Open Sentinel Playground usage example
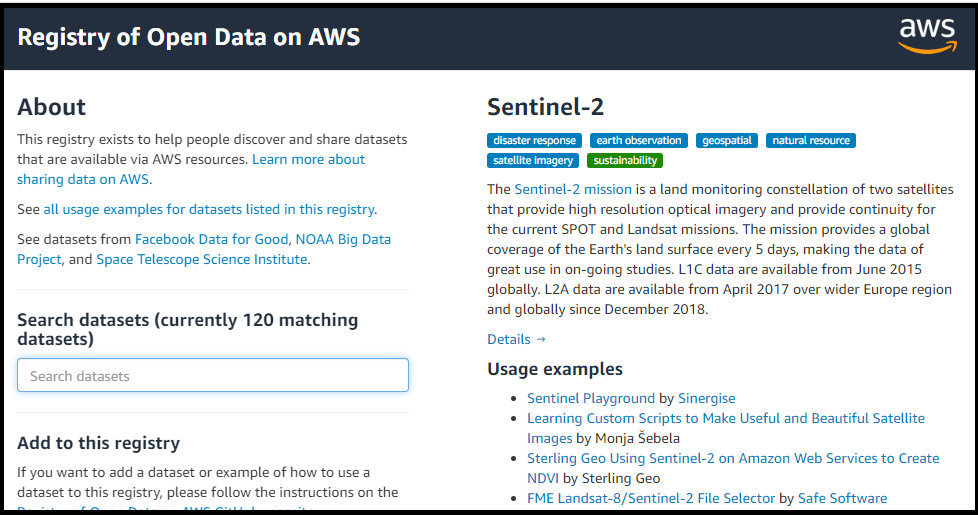 click(x=591, y=398)
